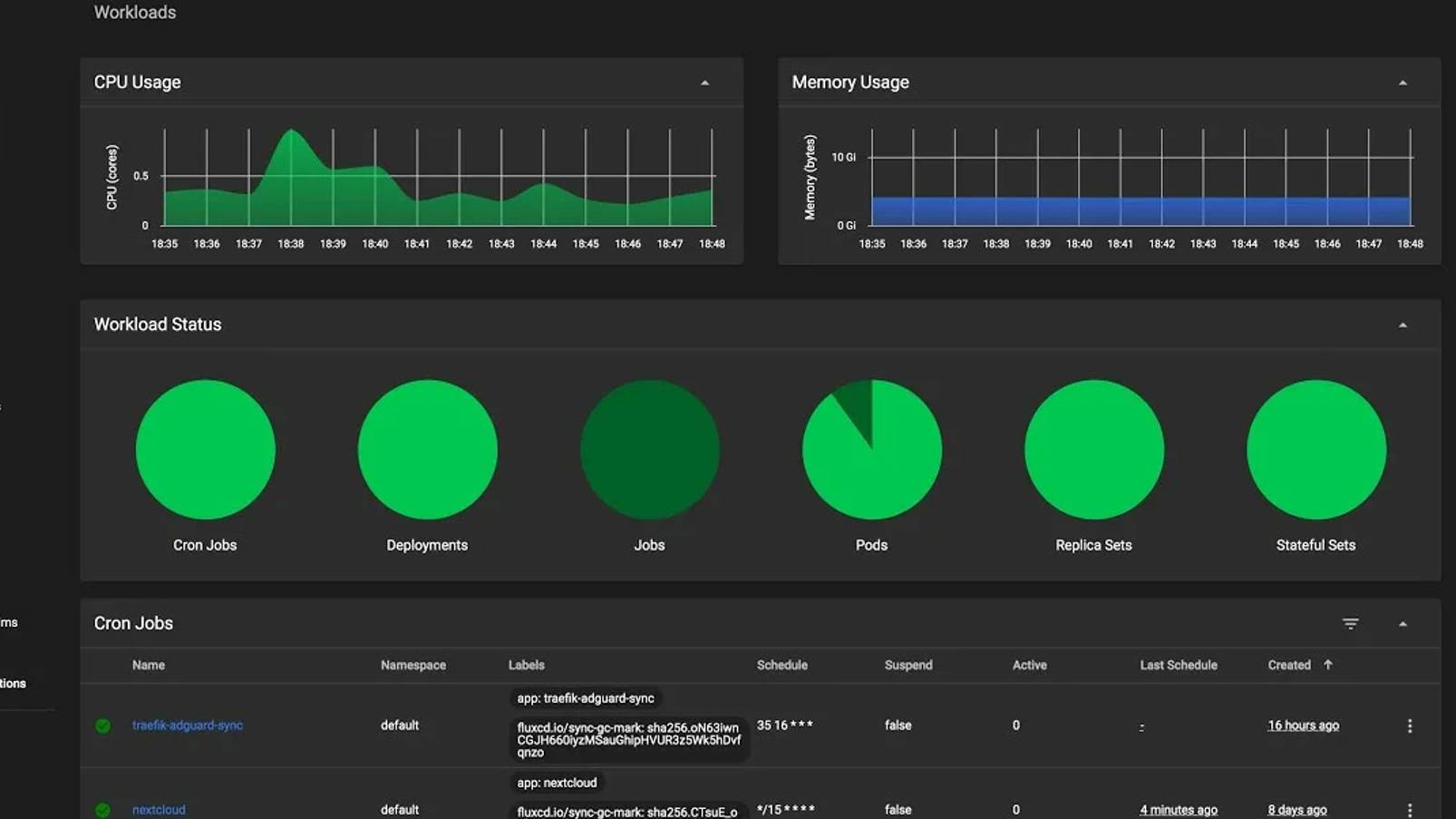Click the success status icon beside nextcloud
Screen dimensions: 1456x819
[x=102, y=809]
